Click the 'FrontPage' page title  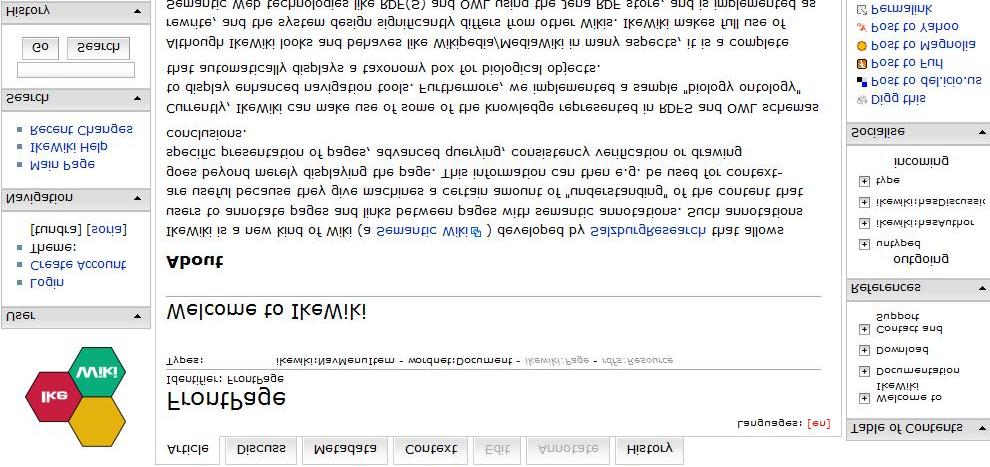click(226, 401)
